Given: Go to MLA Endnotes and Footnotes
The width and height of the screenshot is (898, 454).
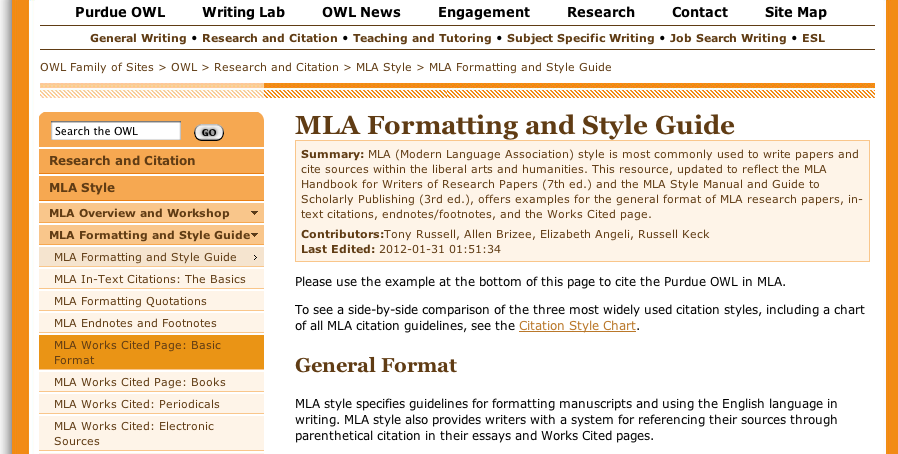Looking at the screenshot, I should (x=151, y=323).
